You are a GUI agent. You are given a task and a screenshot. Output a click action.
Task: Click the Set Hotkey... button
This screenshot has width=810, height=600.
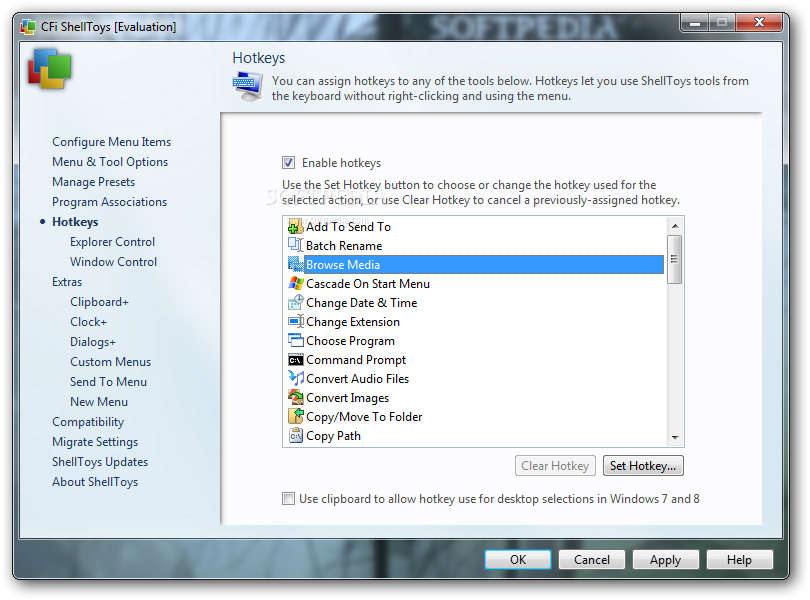(x=643, y=466)
